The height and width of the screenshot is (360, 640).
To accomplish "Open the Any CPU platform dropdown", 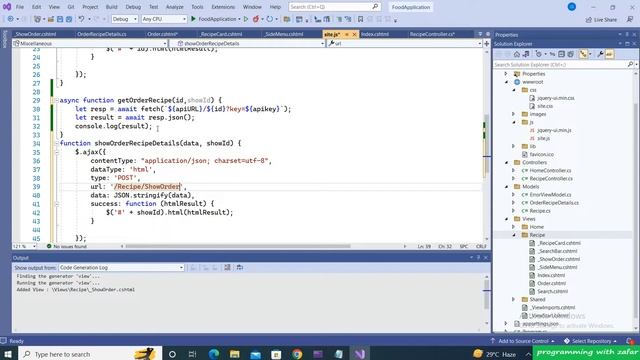I will 164,19.
